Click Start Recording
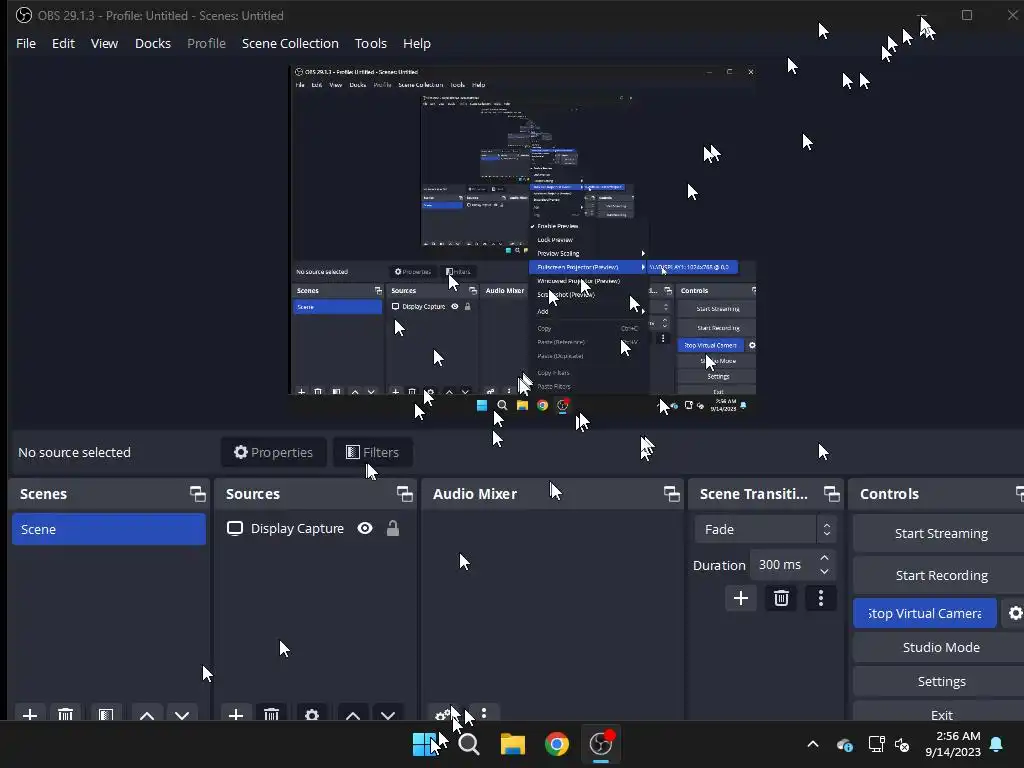Image resolution: width=1024 pixels, height=768 pixels. [x=940, y=575]
